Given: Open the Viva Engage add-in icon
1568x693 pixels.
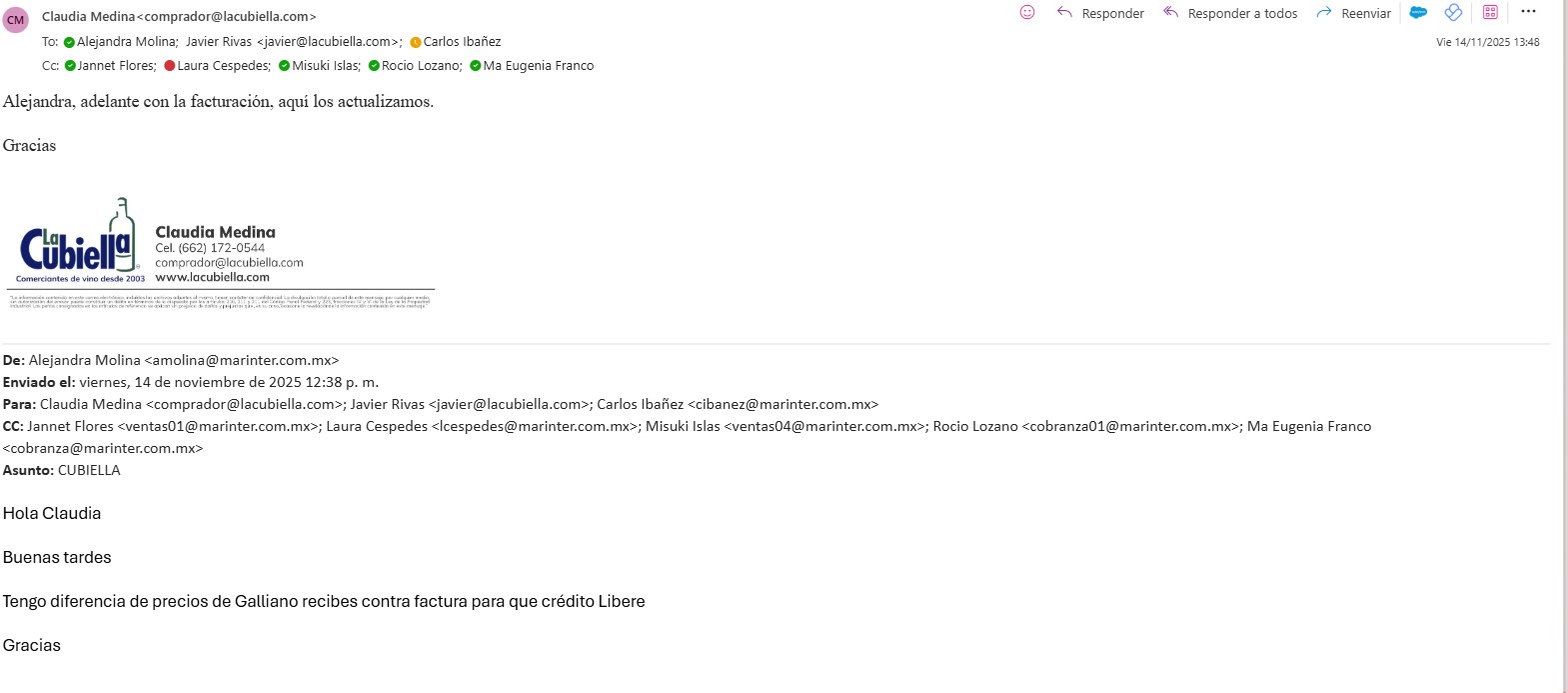Looking at the screenshot, I should (x=1454, y=12).
